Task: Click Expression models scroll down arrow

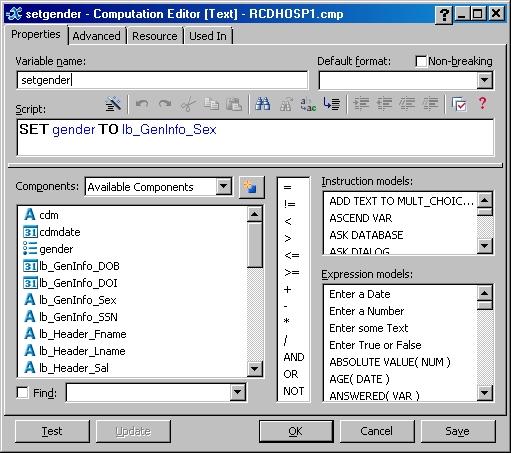Action: [x=484, y=393]
